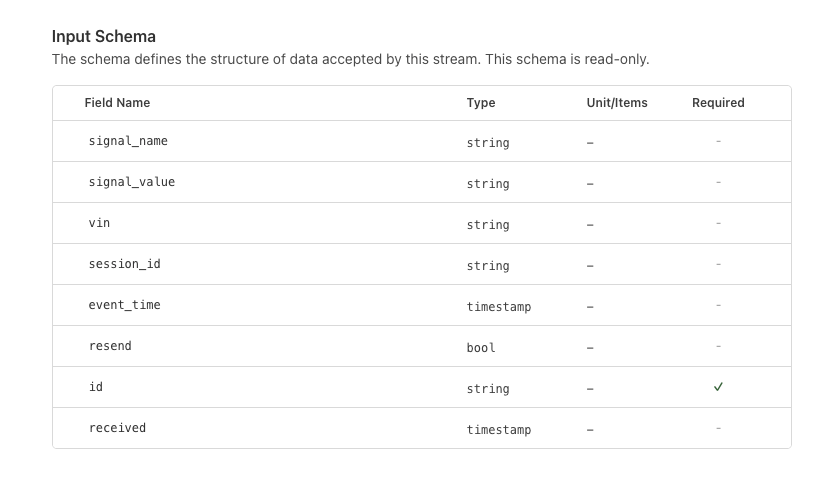Click the timestamp type in the received row
828x479 pixels.
[498, 430]
